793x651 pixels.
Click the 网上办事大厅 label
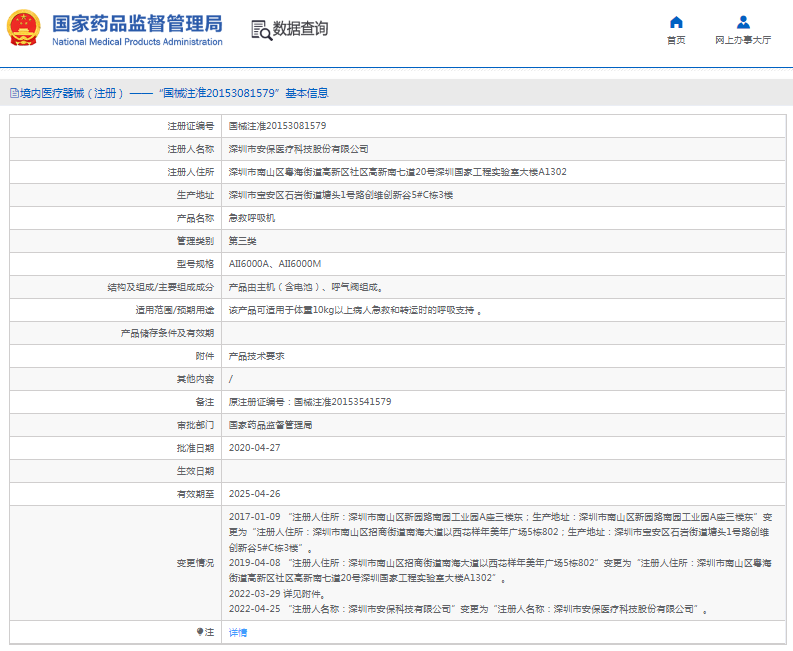coord(743,40)
